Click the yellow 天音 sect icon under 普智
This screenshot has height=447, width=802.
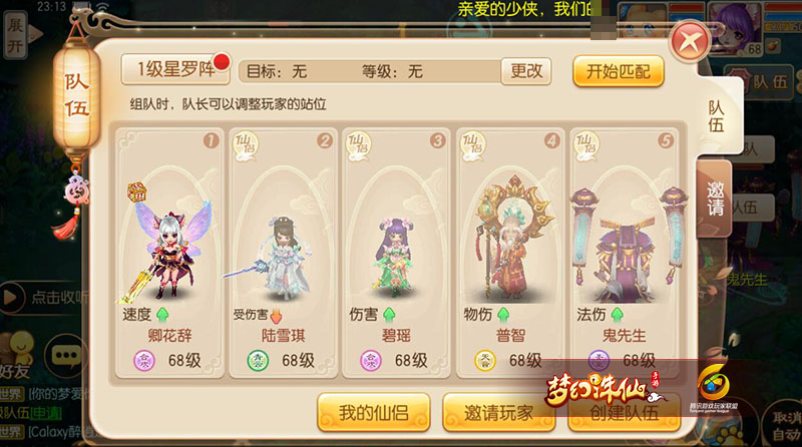pos(485,361)
